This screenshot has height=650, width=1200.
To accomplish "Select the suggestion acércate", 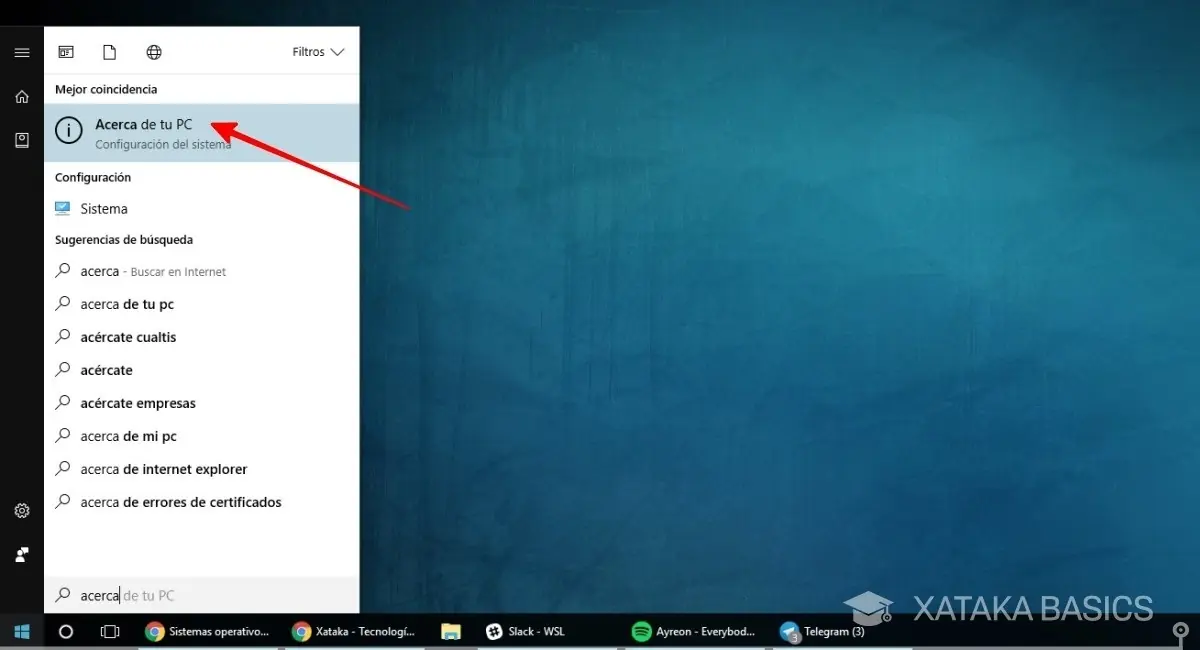I will click(202, 370).
